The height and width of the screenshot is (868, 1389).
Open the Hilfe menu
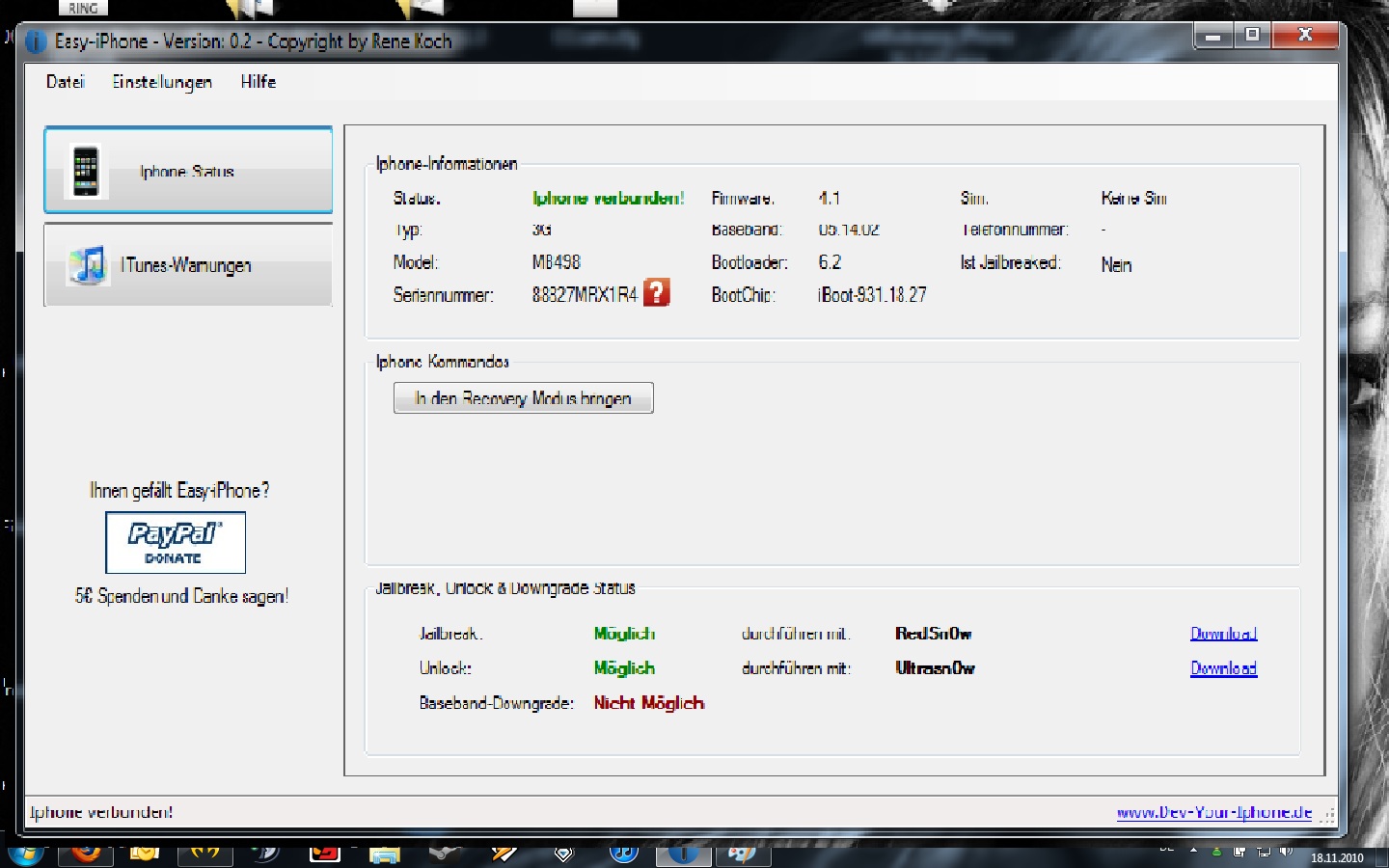click(x=259, y=82)
